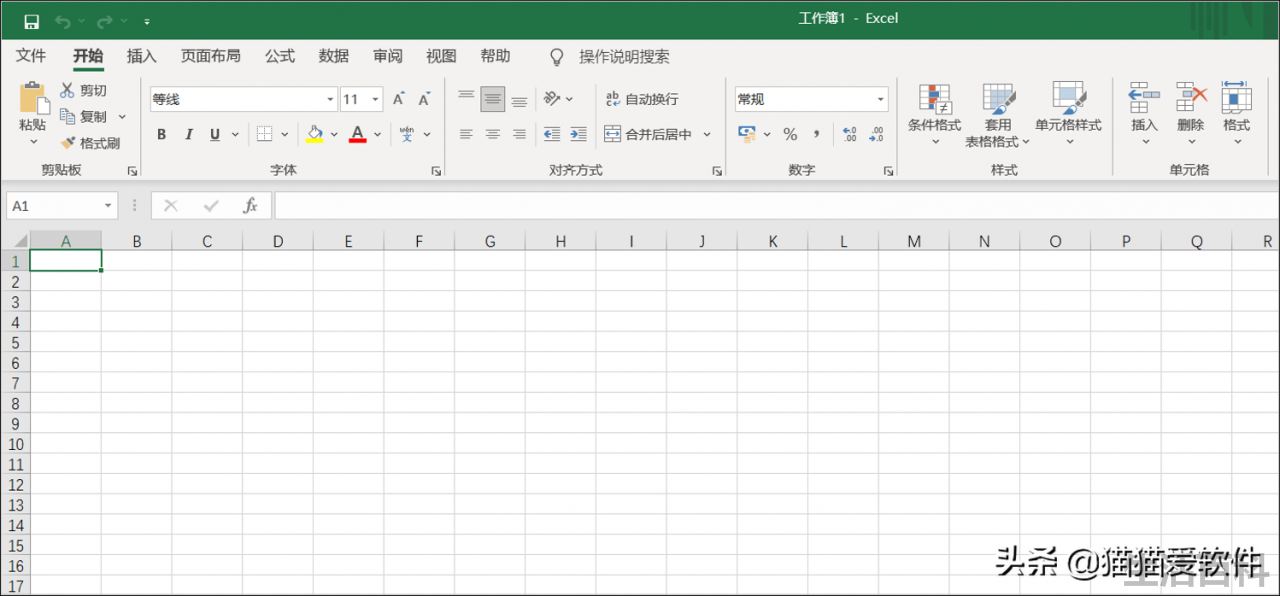Click the decrease decimal icon
Image resolution: width=1280 pixels, height=596 pixels.
click(x=876, y=134)
